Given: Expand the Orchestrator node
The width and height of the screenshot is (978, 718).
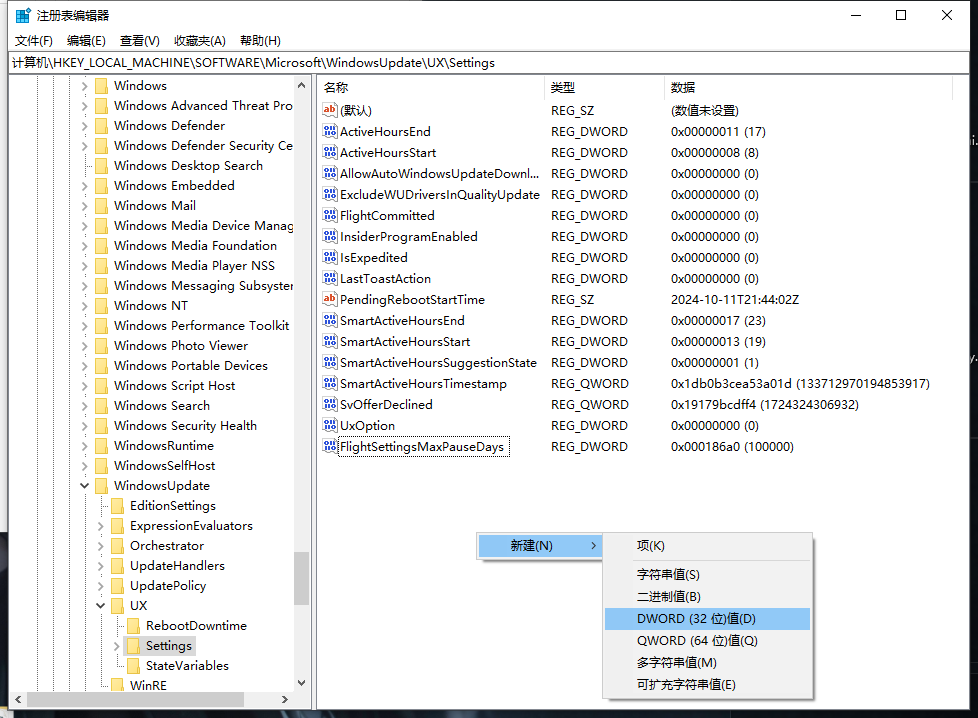Looking at the screenshot, I should pyautogui.click(x=100, y=546).
